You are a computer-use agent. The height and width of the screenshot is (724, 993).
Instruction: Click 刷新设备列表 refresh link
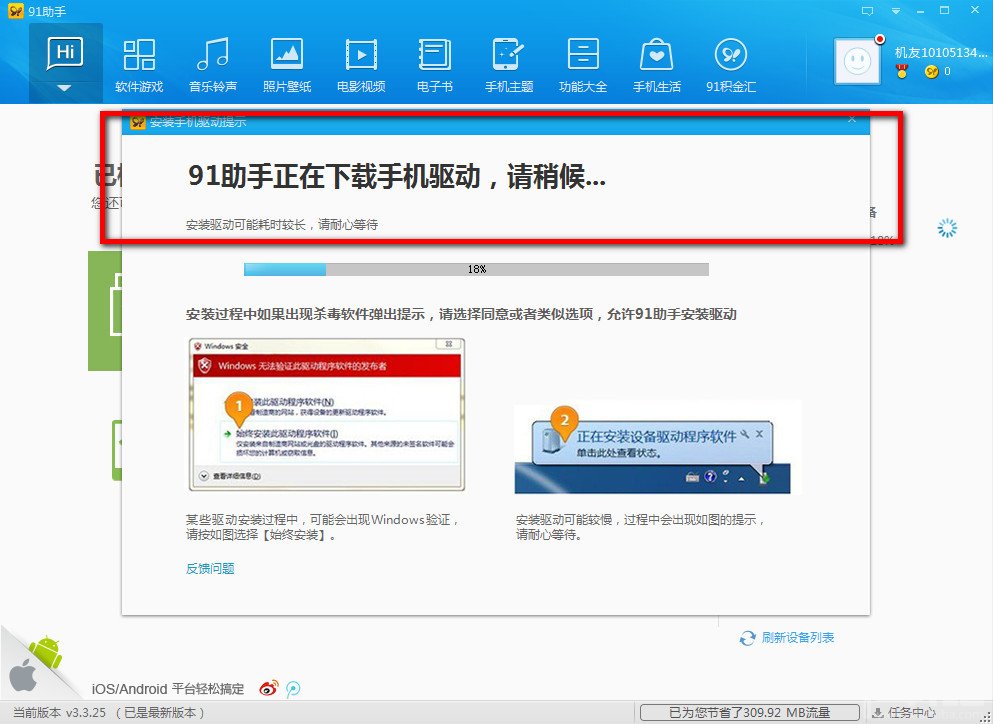(798, 637)
